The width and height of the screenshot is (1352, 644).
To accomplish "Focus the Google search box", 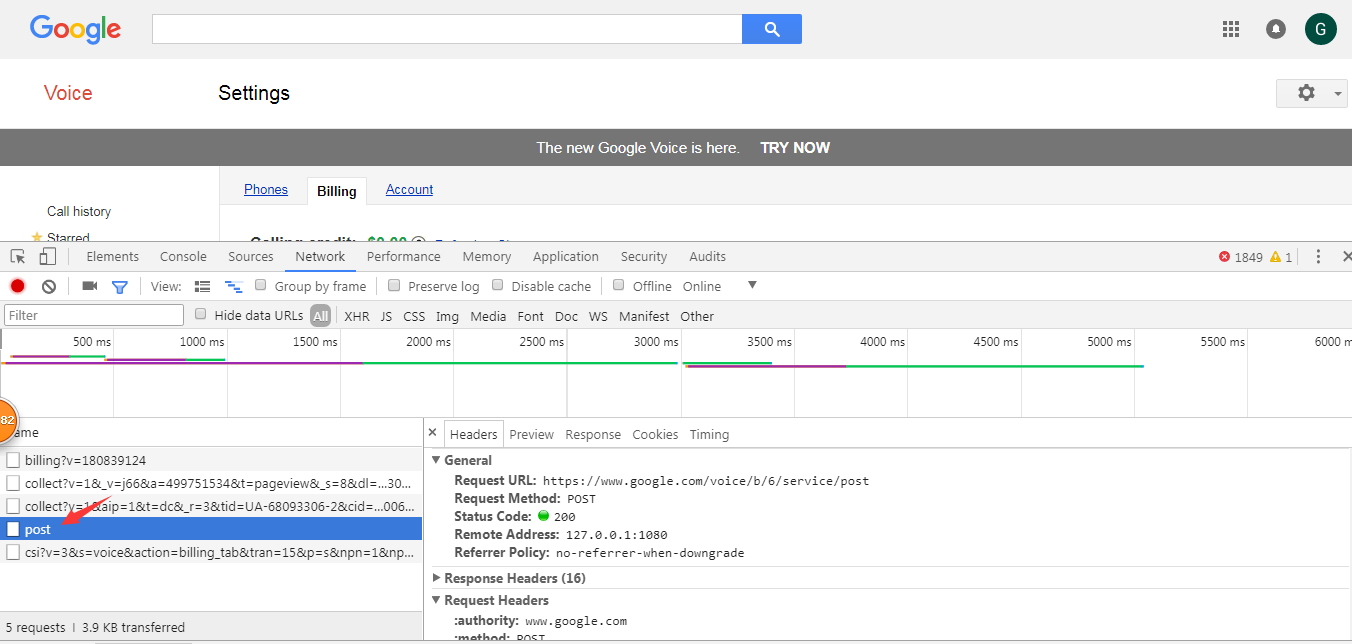I will [x=447, y=29].
